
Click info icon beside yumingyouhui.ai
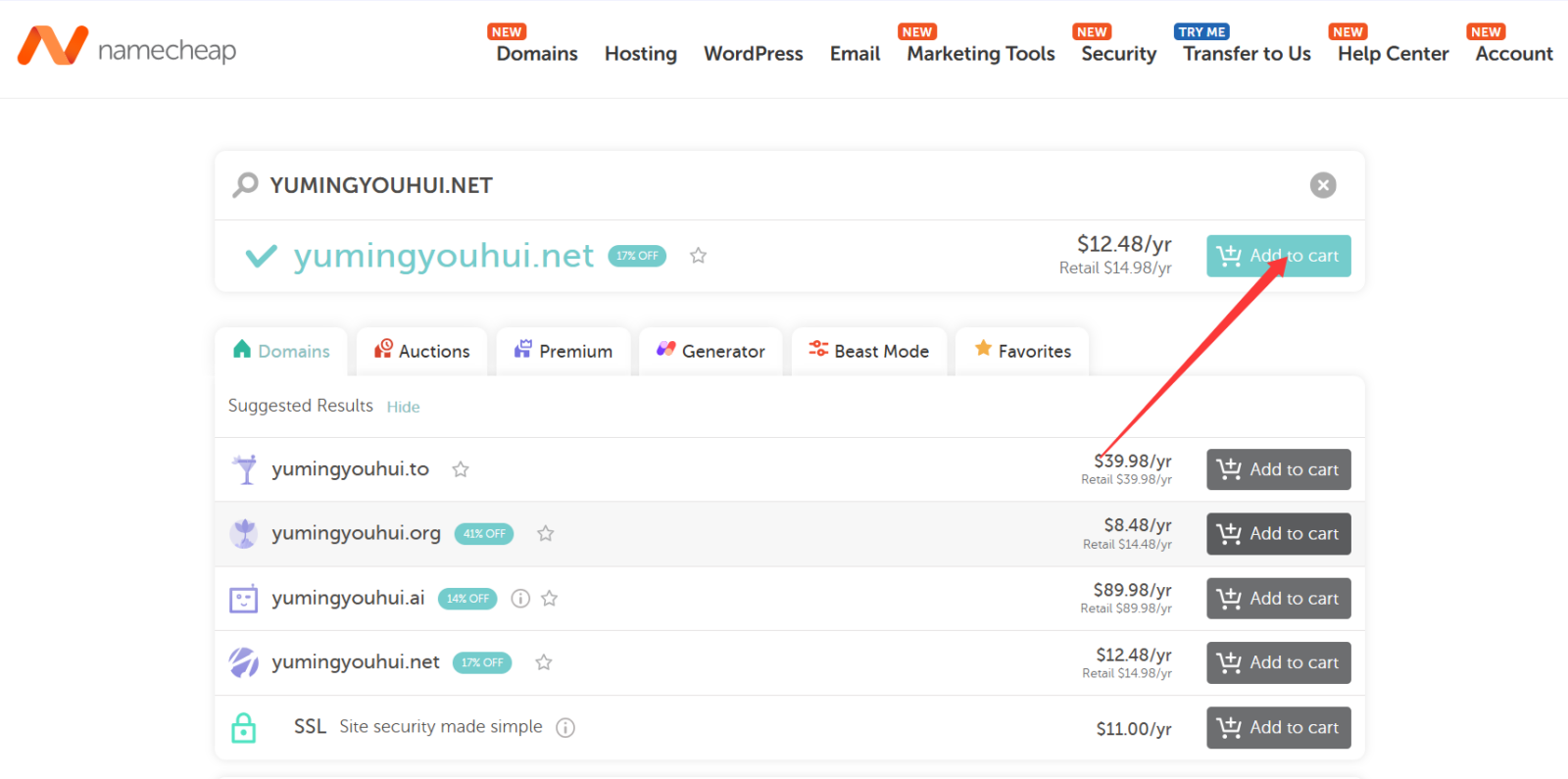(520, 599)
